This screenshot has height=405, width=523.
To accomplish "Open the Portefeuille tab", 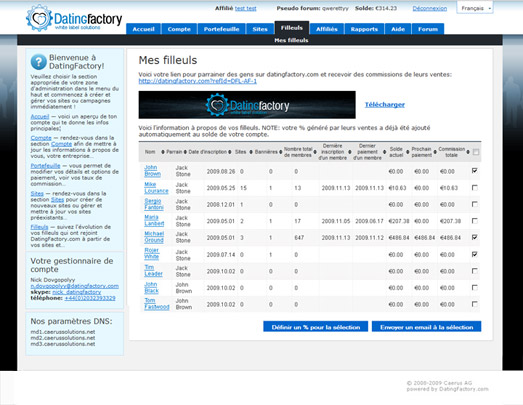I will pyautogui.click(x=221, y=29).
